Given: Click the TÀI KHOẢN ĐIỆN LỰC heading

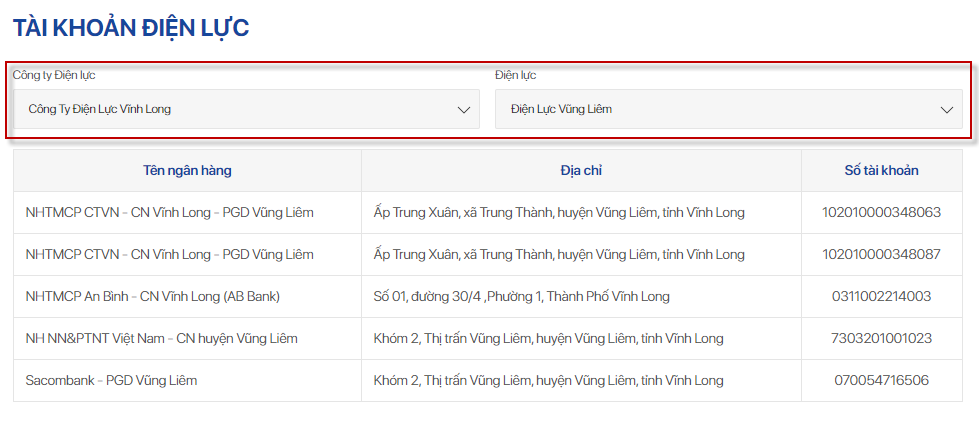Looking at the screenshot, I should pyautogui.click(x=131, y=28).
